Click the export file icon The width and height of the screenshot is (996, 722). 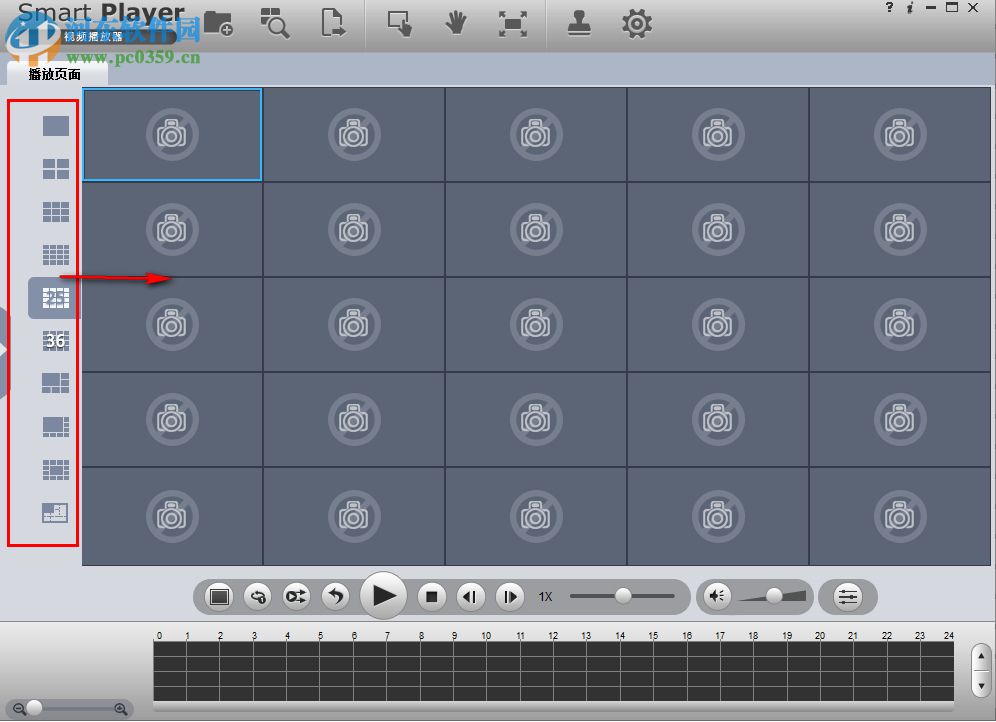[333, 23]
